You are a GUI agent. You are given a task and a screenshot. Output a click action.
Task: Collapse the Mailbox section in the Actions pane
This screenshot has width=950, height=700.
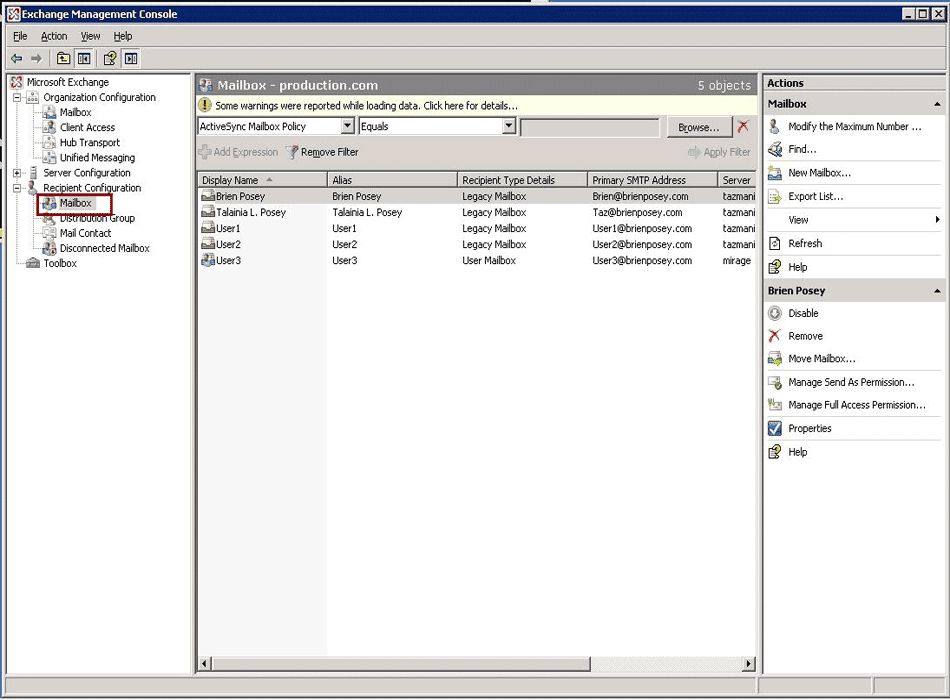click(937, 104)
